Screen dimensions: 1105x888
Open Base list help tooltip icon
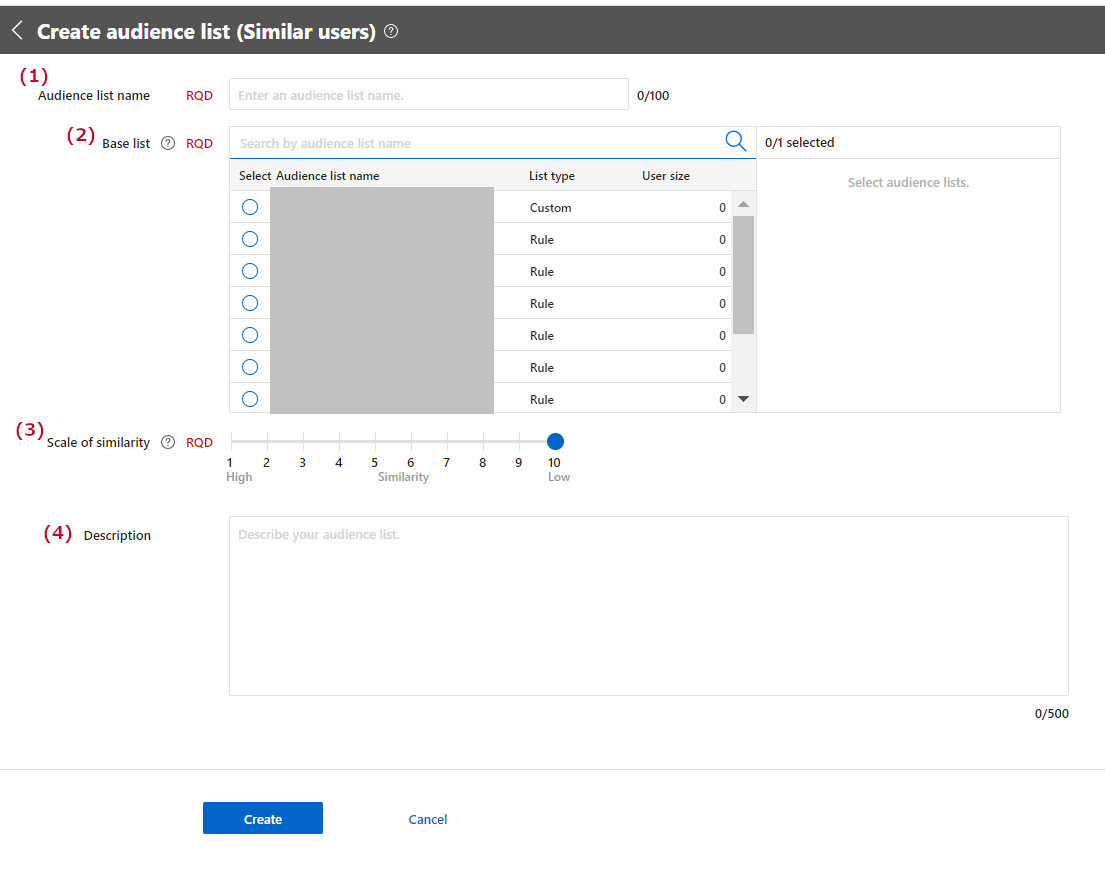coord(168,143)
